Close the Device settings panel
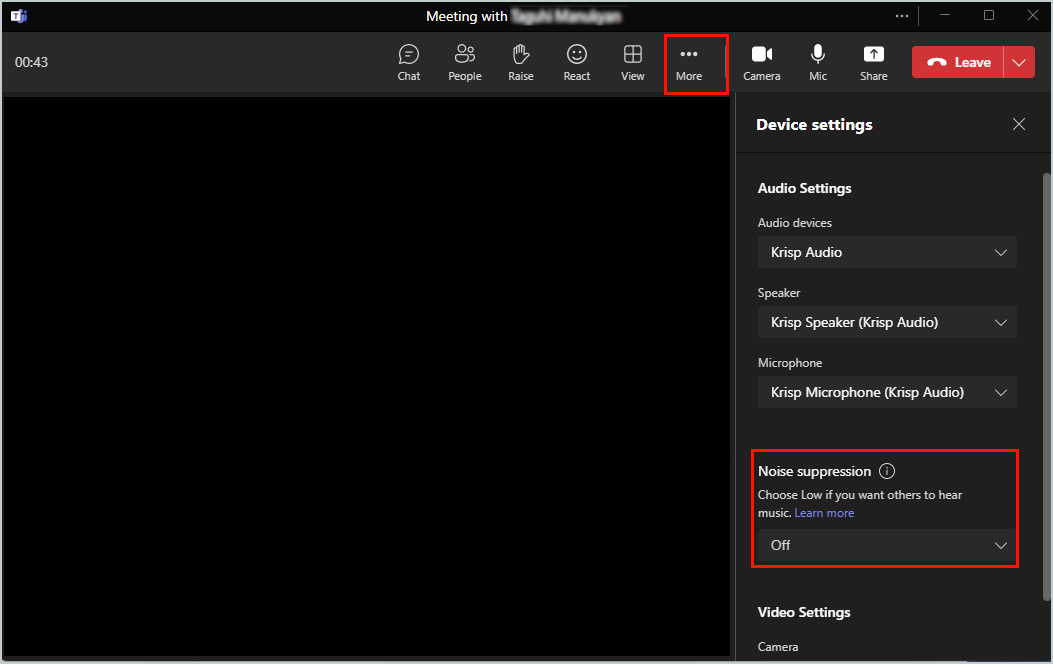 [1018, 124]
